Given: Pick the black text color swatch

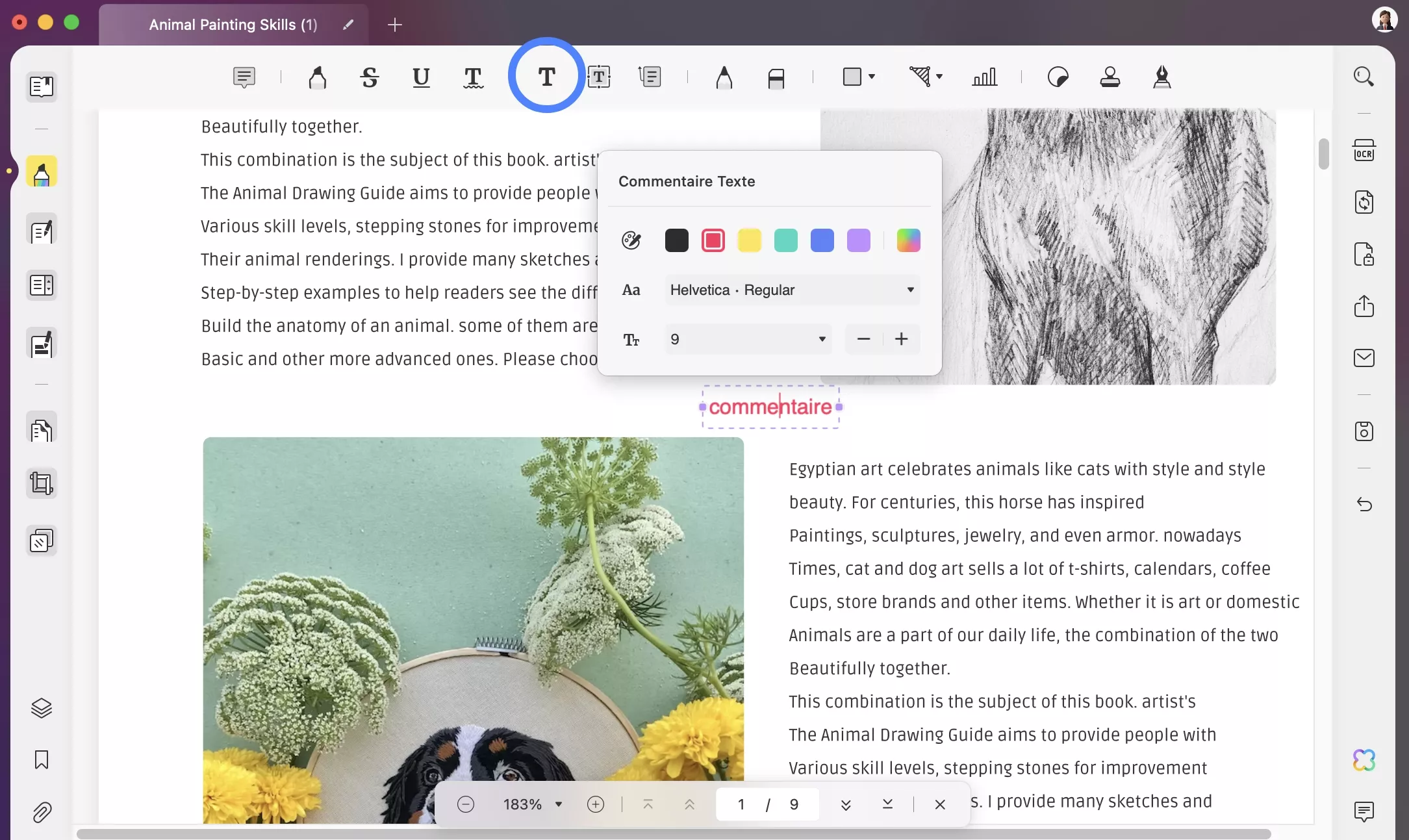Looking at the screenshot, I should (x=676, y=240).
